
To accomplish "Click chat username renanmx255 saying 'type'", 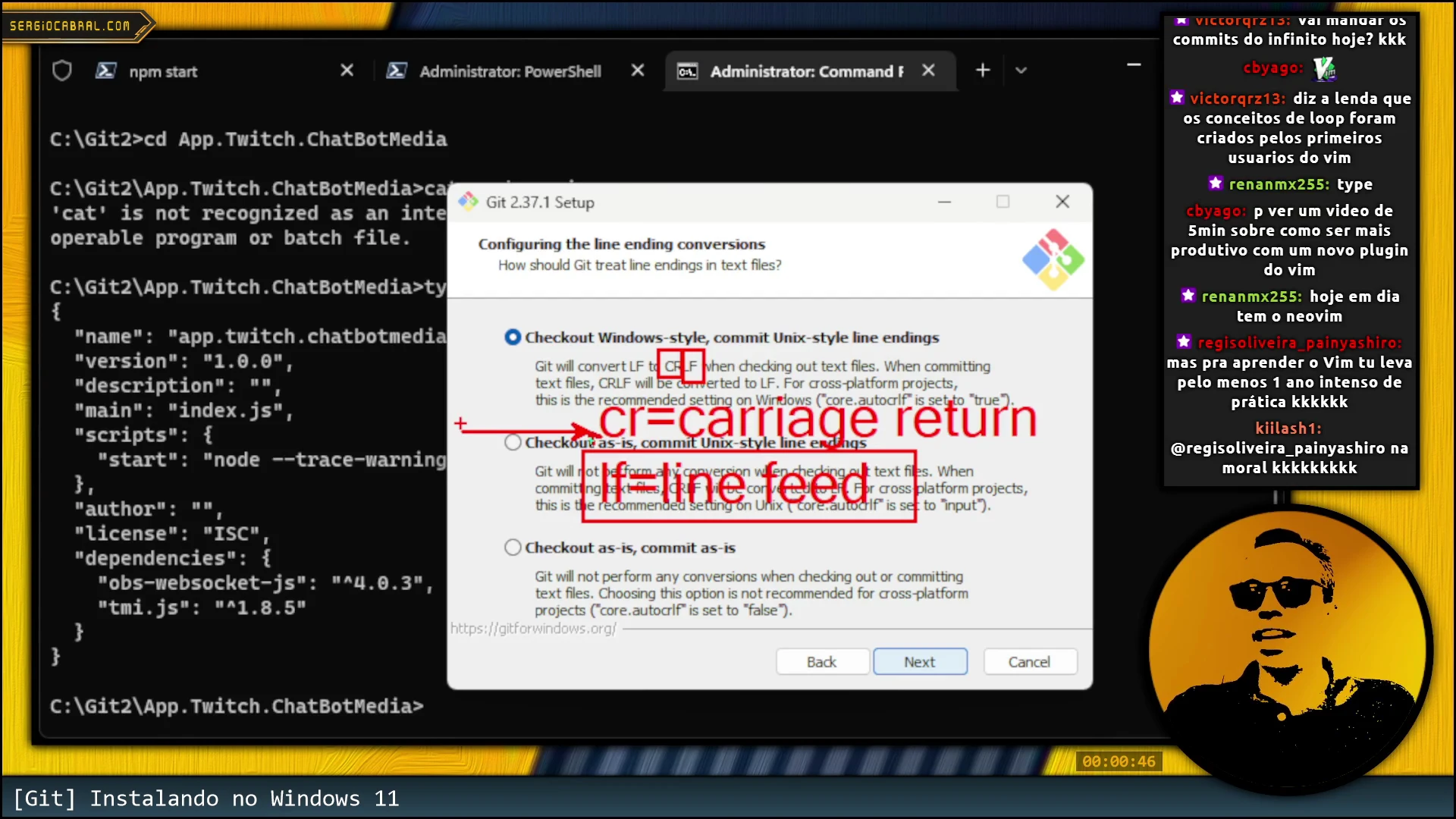I will pos(1277,184).
